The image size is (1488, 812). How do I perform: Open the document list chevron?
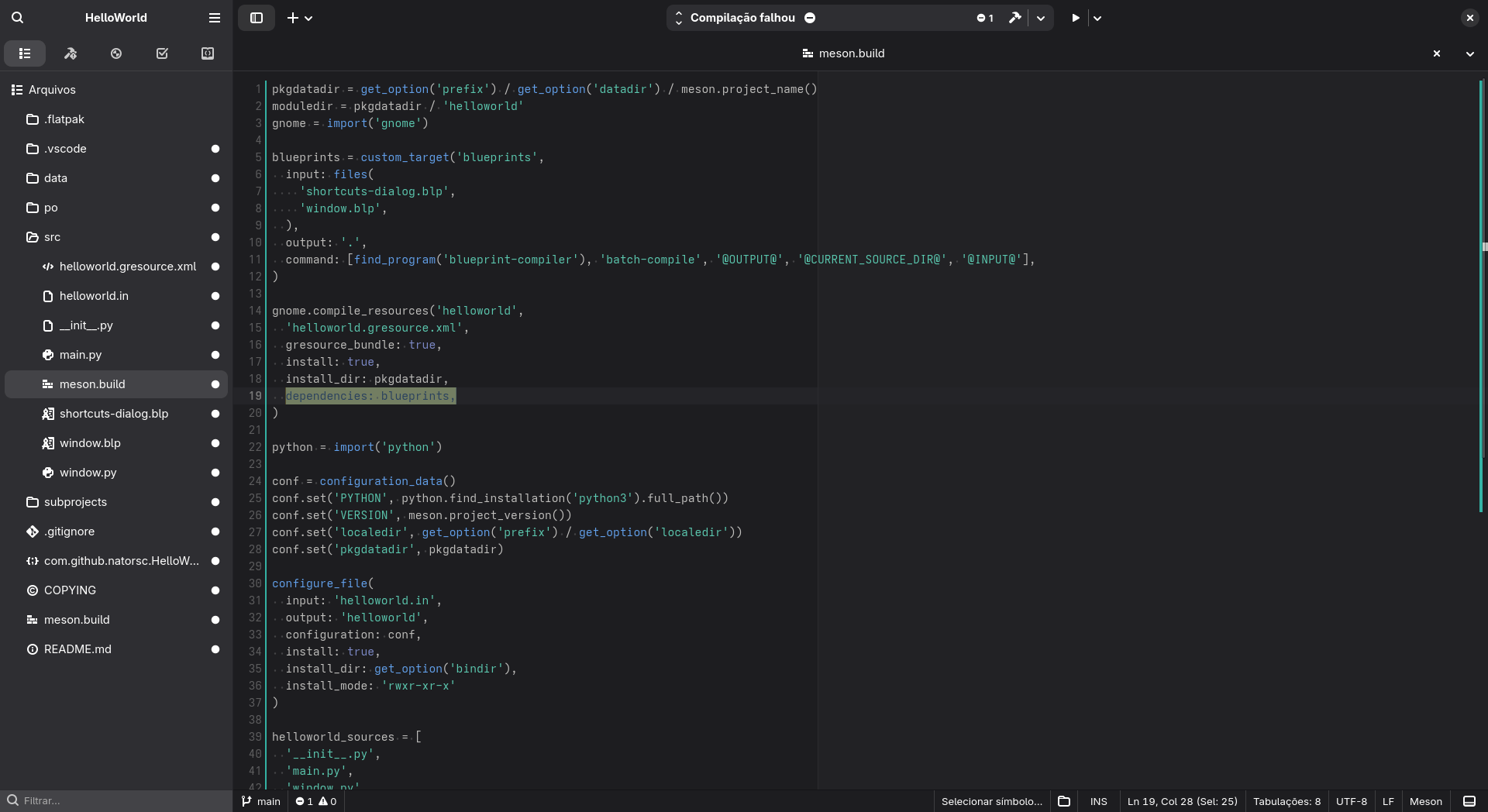tap(1470, 53)
